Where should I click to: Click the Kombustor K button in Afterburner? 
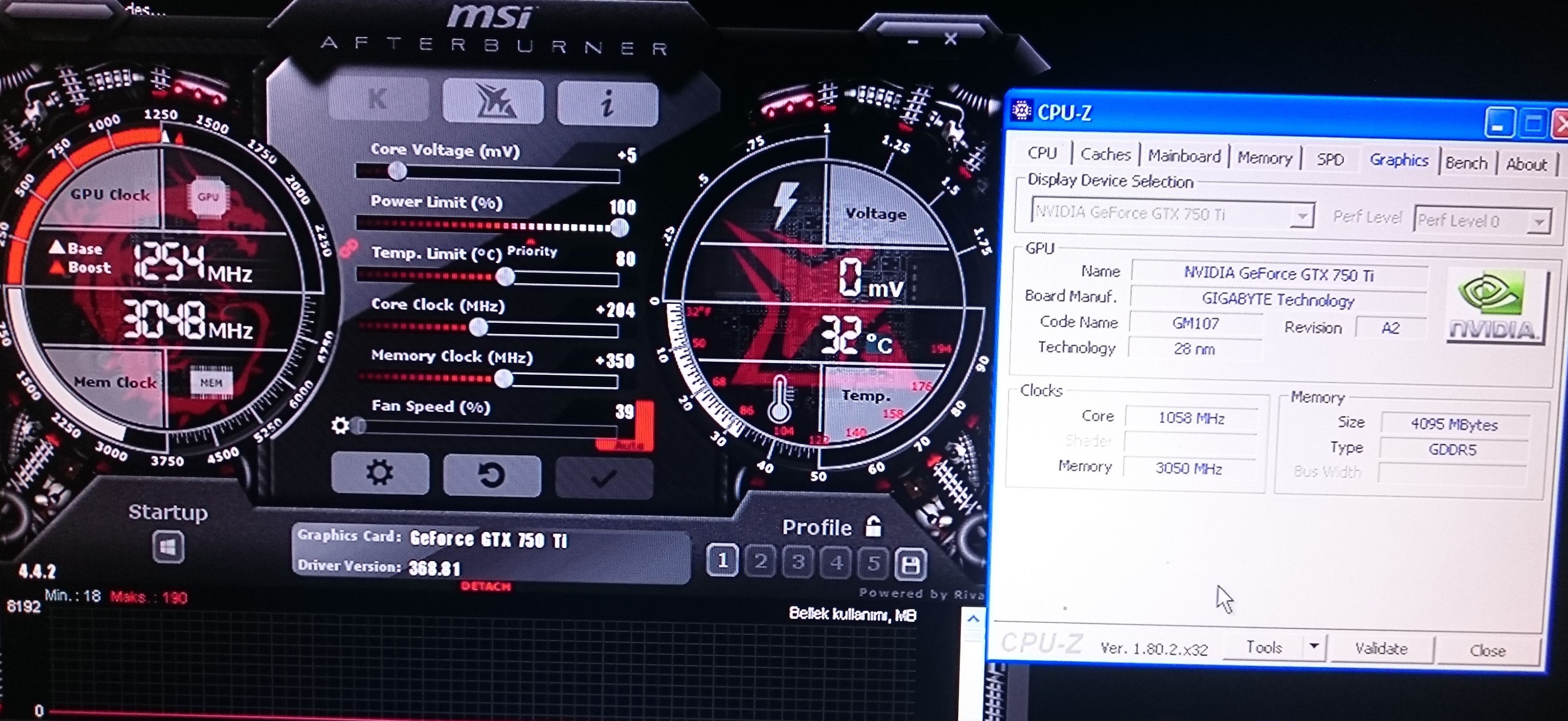click(x=378, y=99)
